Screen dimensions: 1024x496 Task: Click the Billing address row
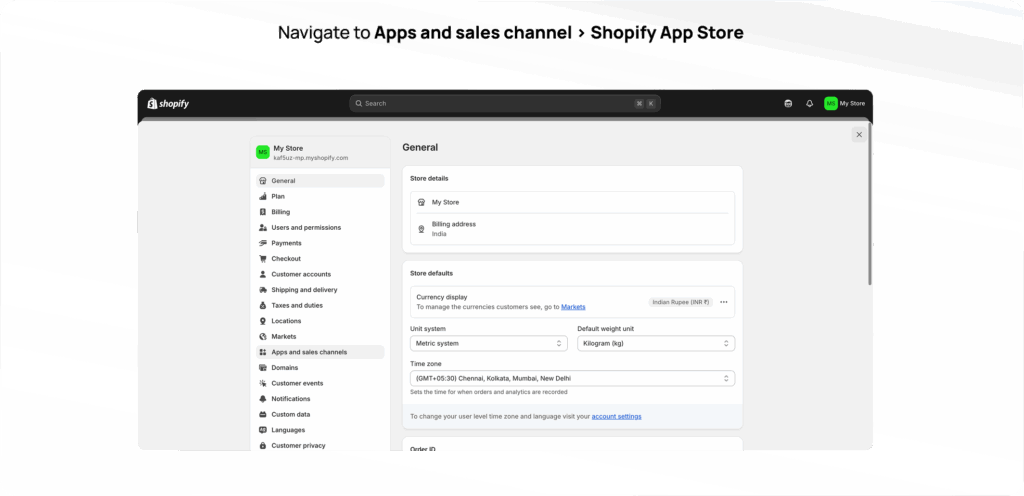point(572,229)
